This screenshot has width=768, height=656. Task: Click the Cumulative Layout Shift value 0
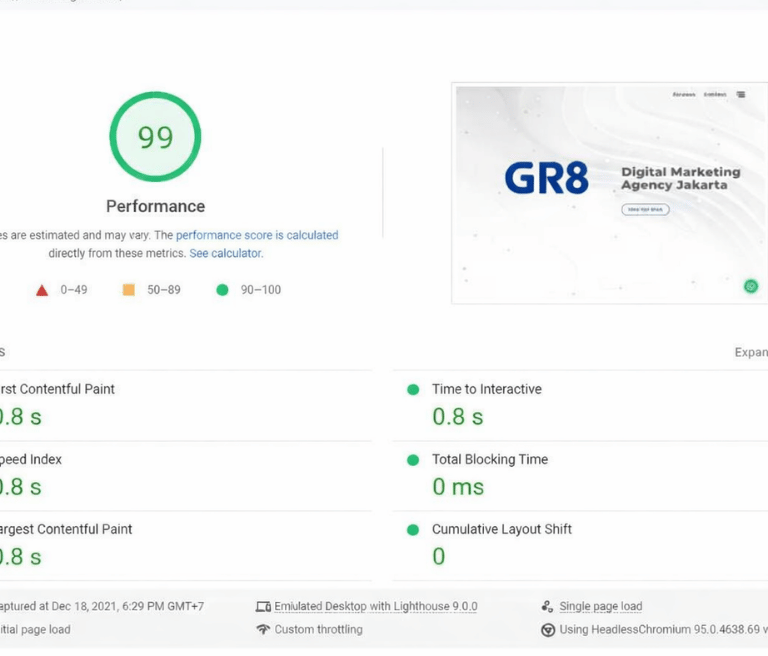point(439,557)
